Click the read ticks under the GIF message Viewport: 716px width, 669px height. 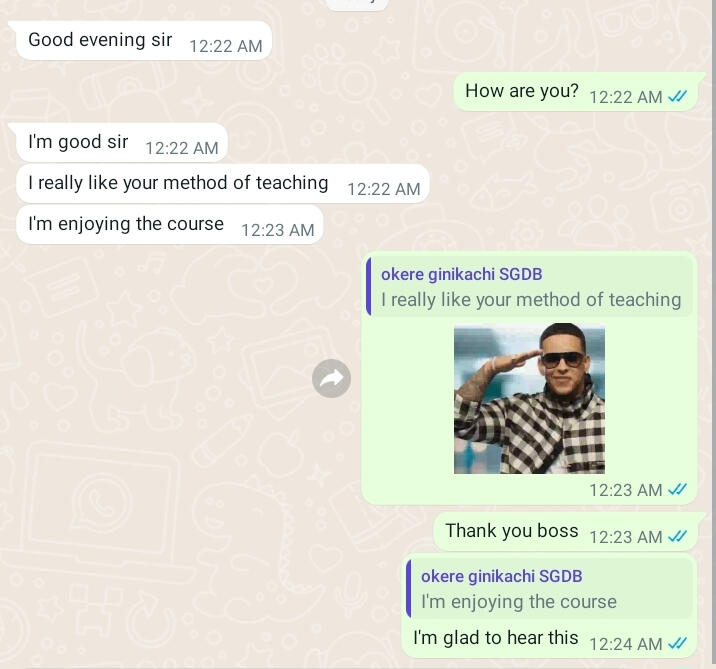(677, 490)
